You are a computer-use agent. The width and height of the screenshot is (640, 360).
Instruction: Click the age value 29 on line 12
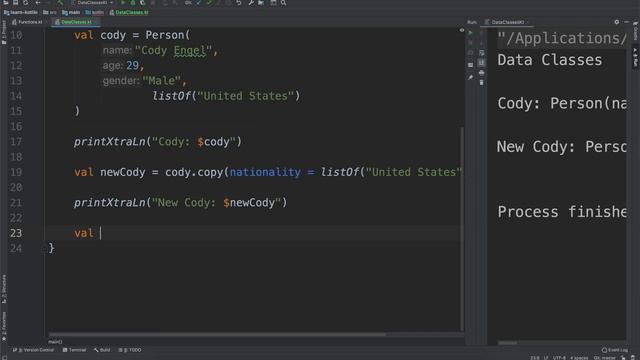click(132, 65)
